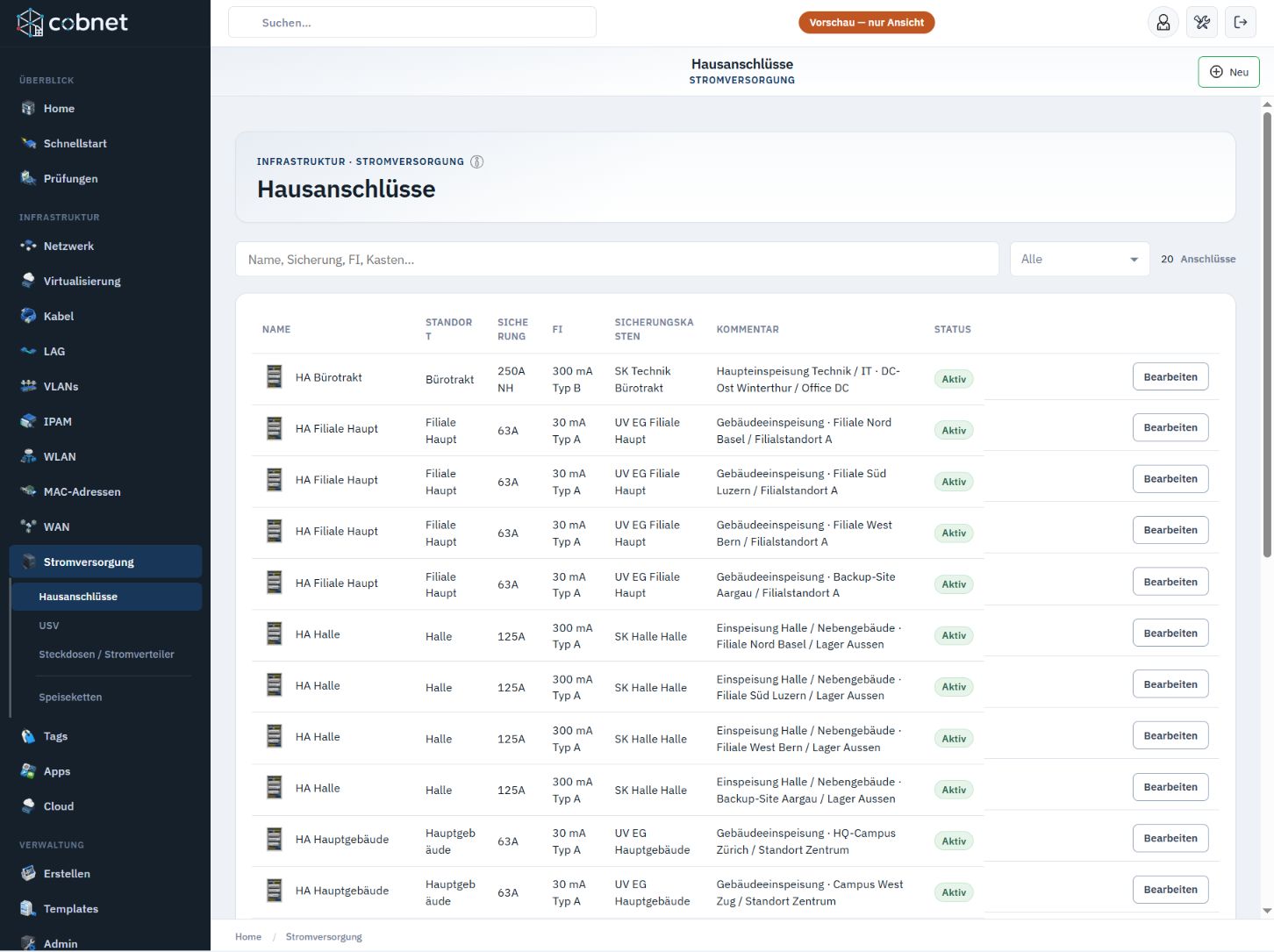Click the Apps sidebar icon
This screenshot has height=952, width=1274.
click(x=28, y=772)
